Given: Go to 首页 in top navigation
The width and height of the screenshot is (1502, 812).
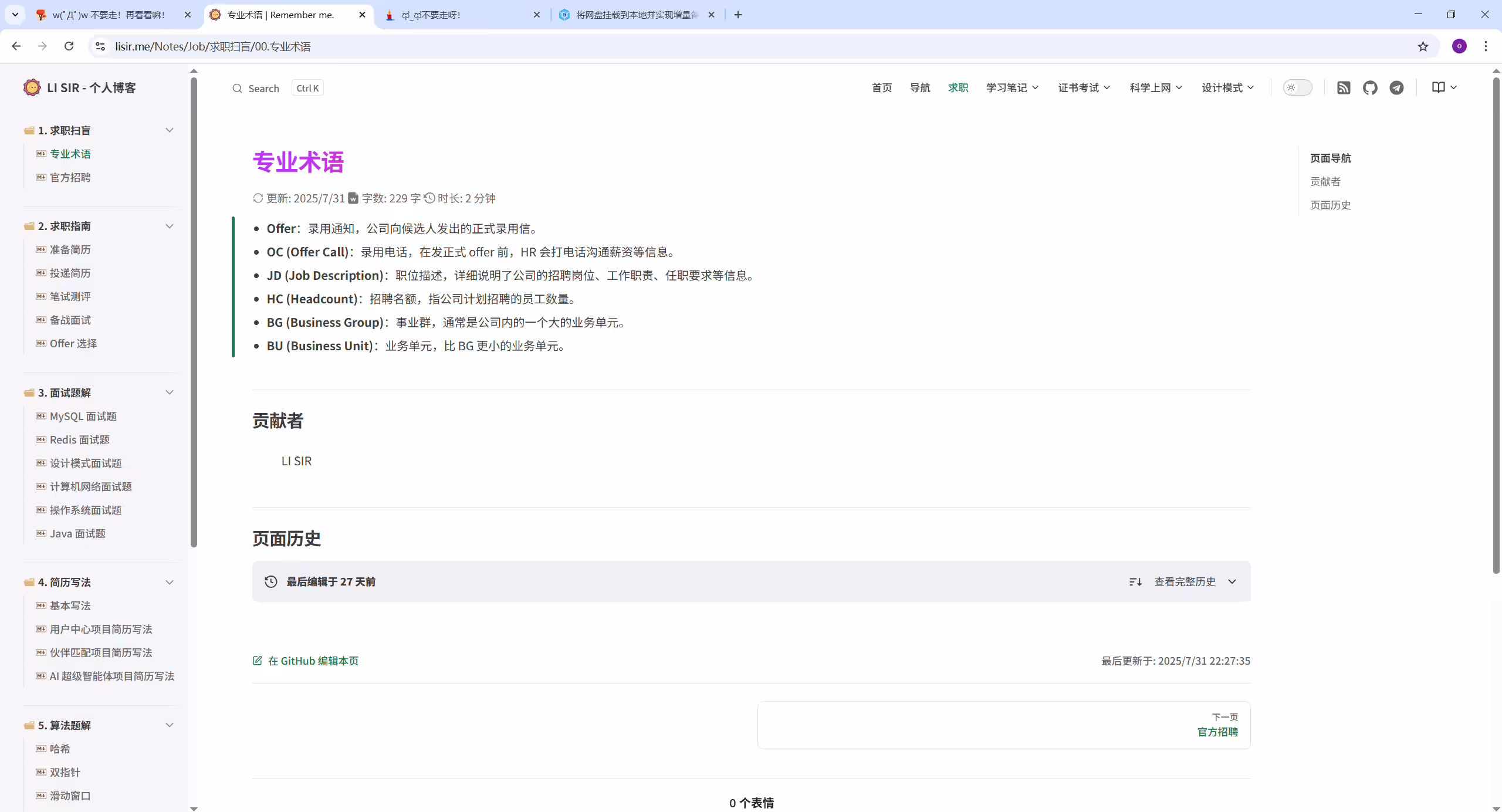Looking at the screenshot, I should point(882,88).
